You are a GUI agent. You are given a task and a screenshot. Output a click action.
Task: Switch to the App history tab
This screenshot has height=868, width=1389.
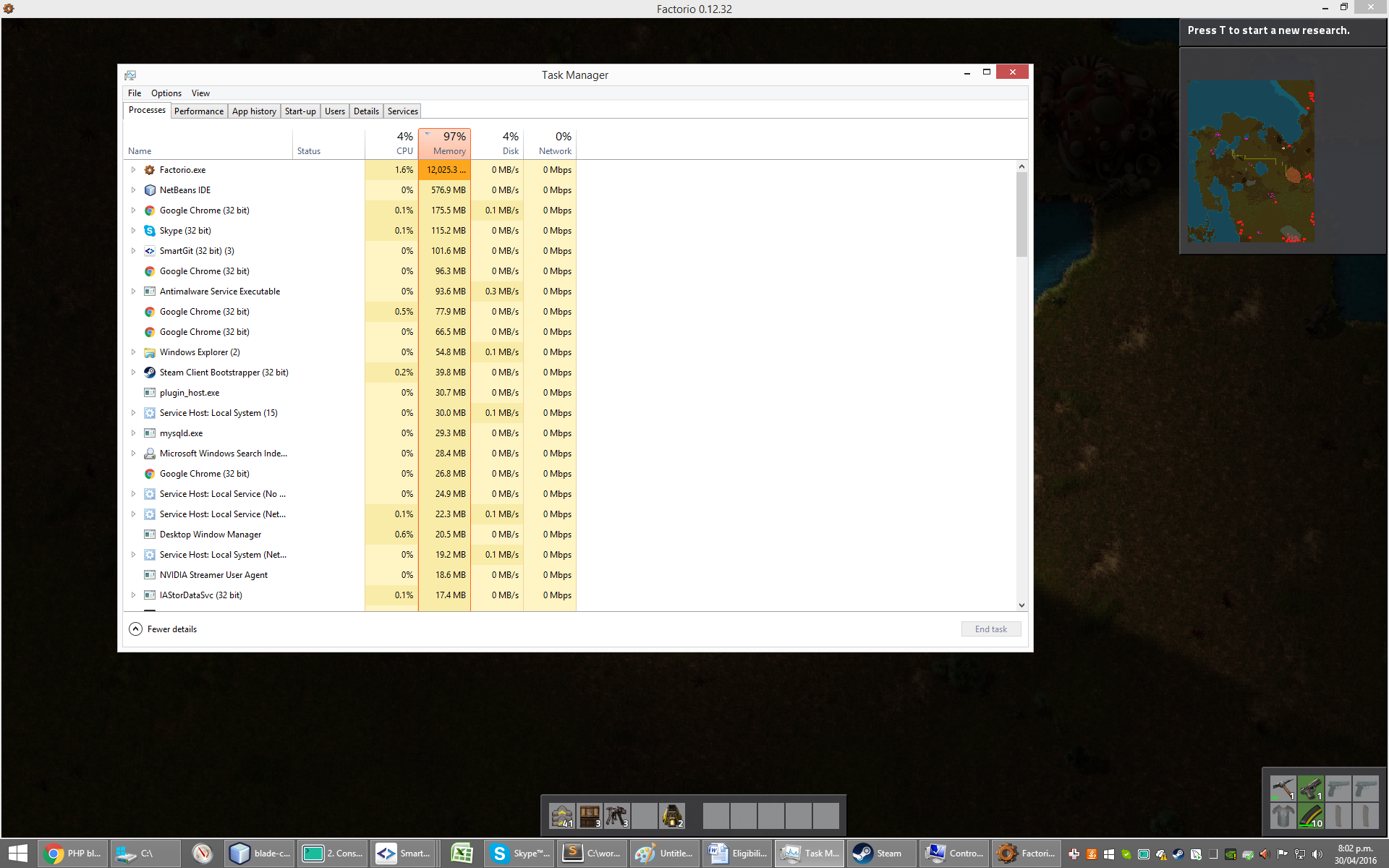(254, 111)
